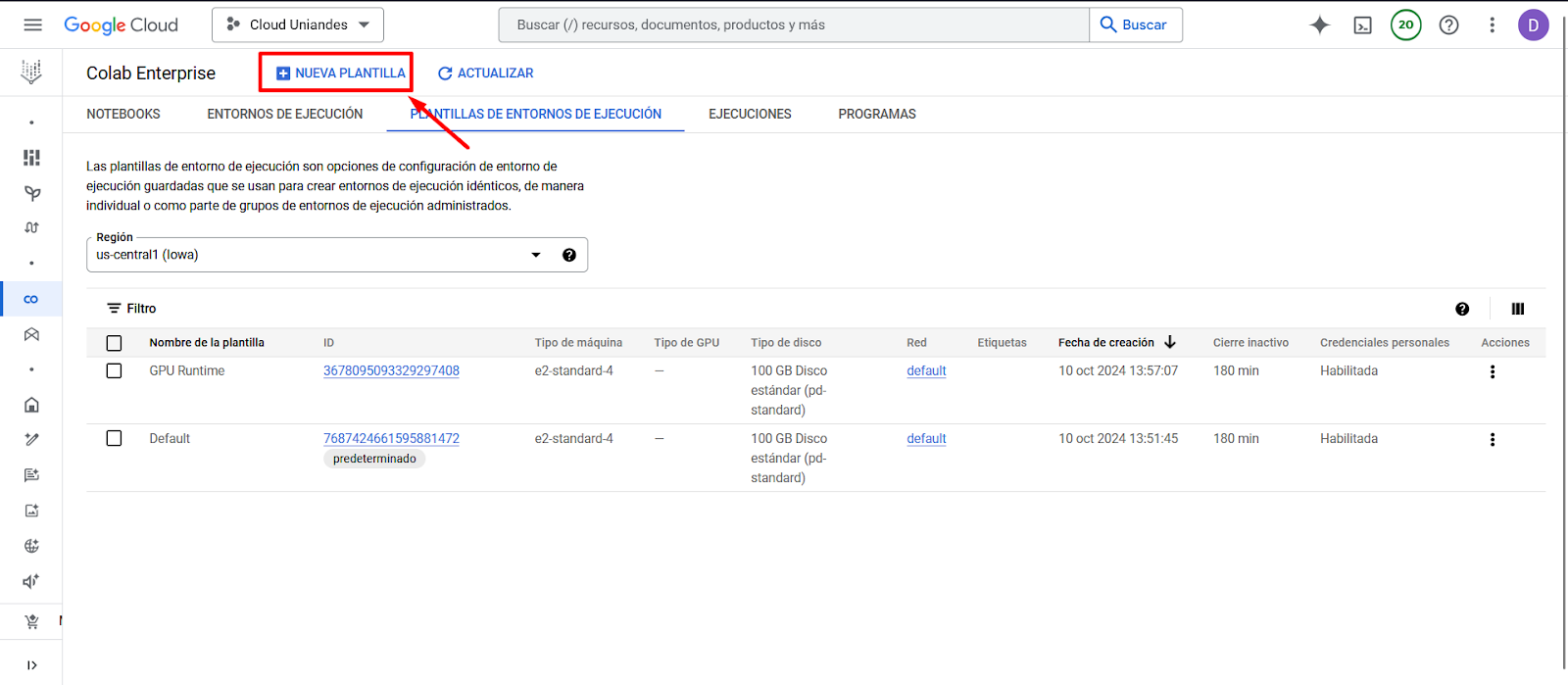Switch to the NOTEBOOKS tab
This screenshot has height=685, width=1568.
[x=123, y=114]
